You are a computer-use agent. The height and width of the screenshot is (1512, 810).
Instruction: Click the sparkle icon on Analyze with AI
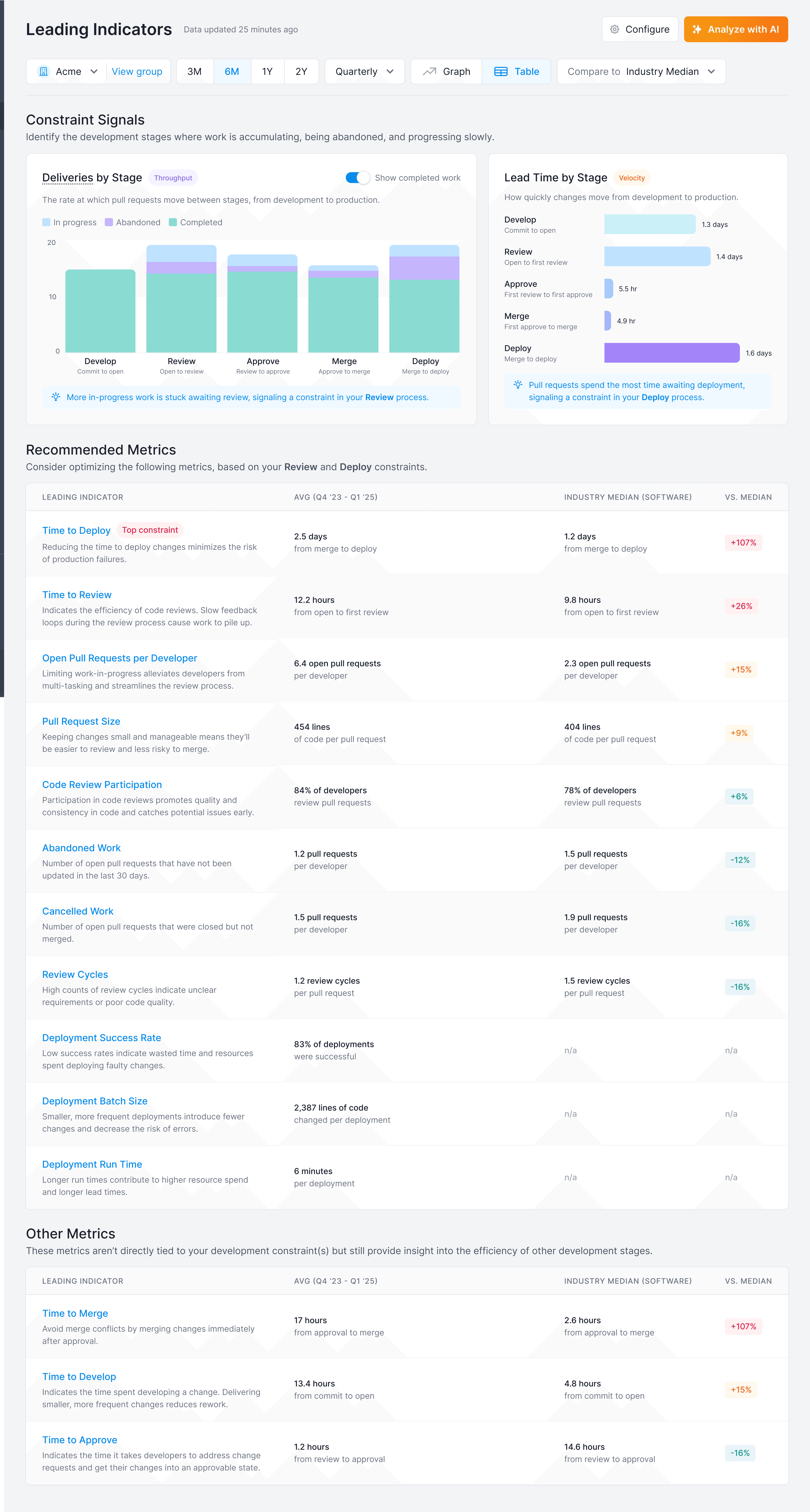pyautogui.click(x=697, y=29)
